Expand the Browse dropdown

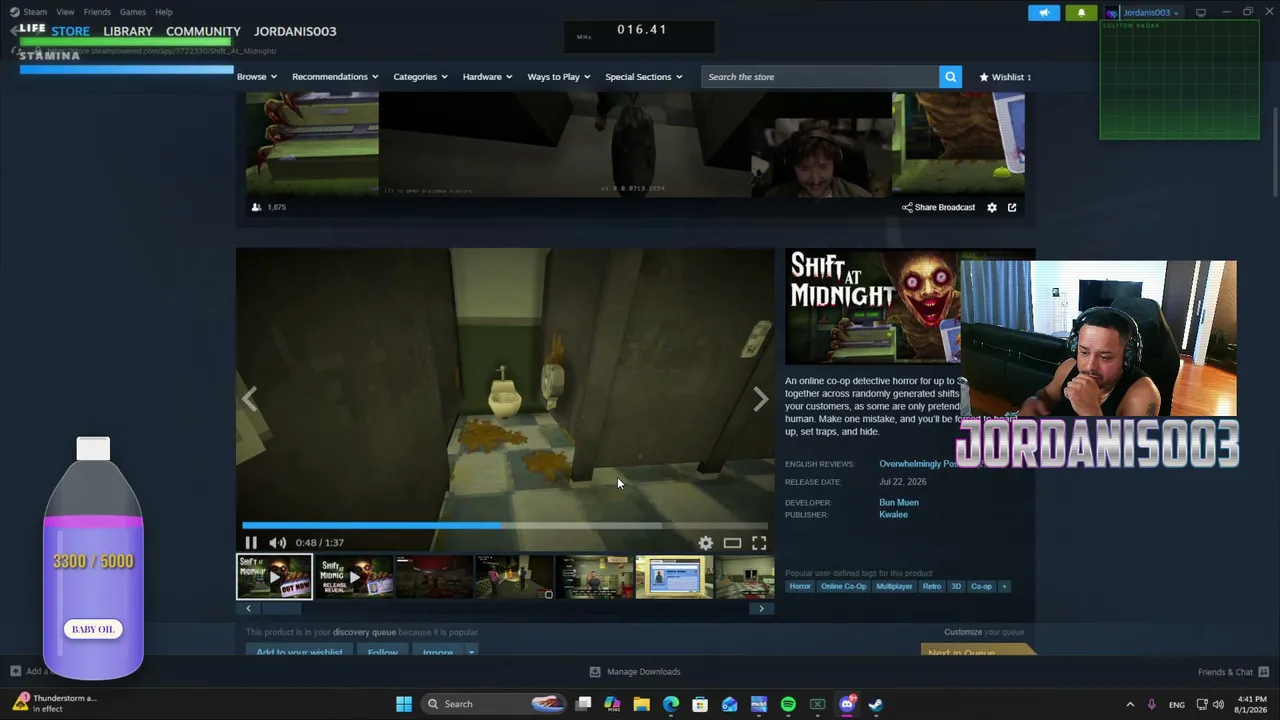point(256,77)
